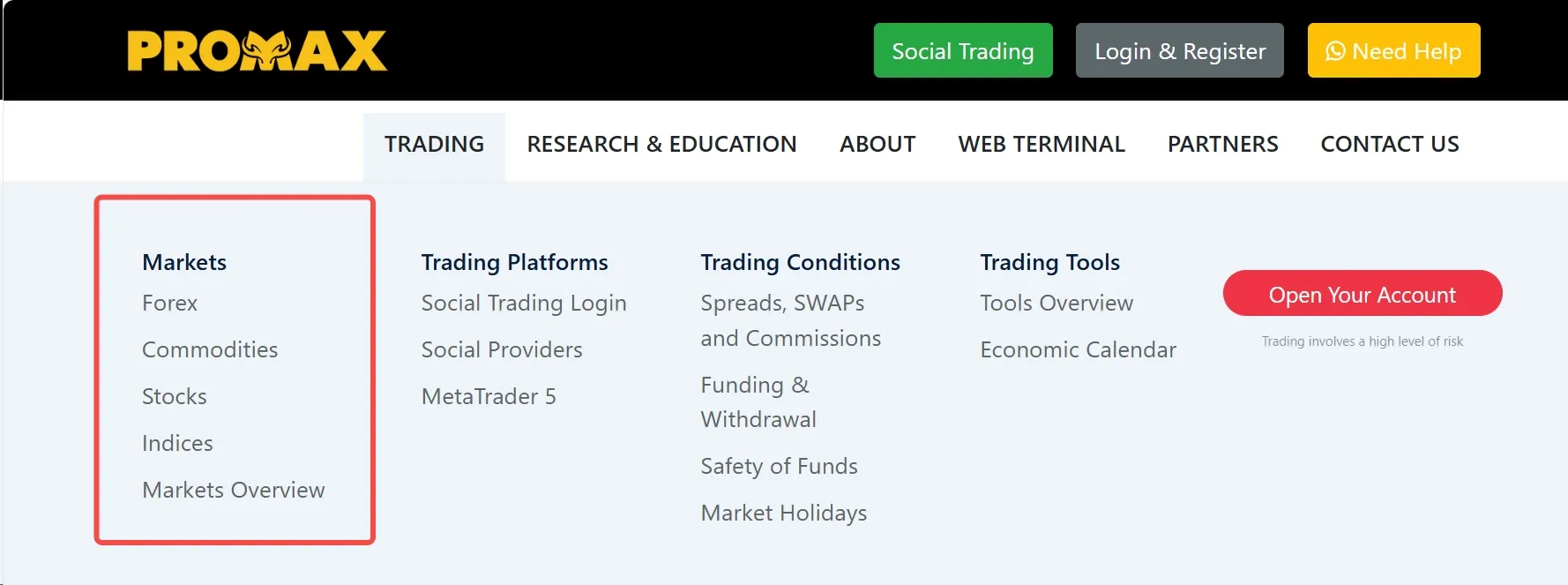Viewport: 1568px width, 585px height.
Task: Click the red Open Your Account button
Action: 1363,293
